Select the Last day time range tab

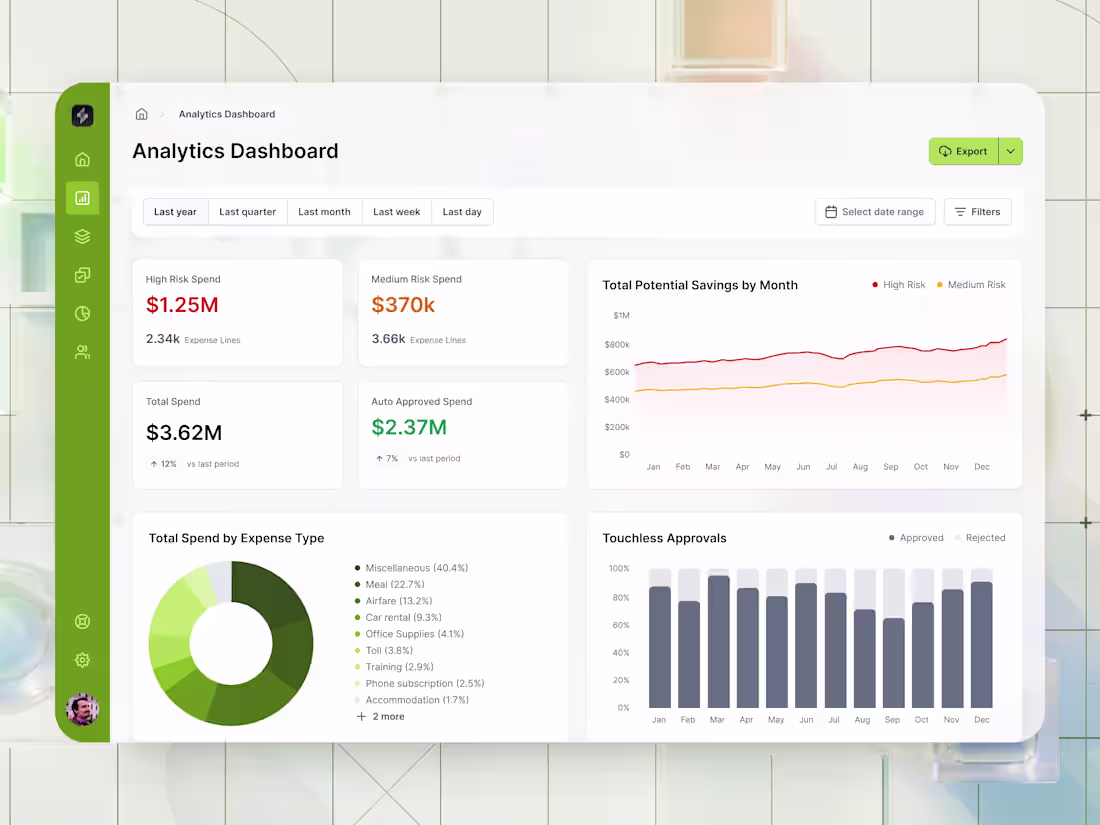coord(462,211)
